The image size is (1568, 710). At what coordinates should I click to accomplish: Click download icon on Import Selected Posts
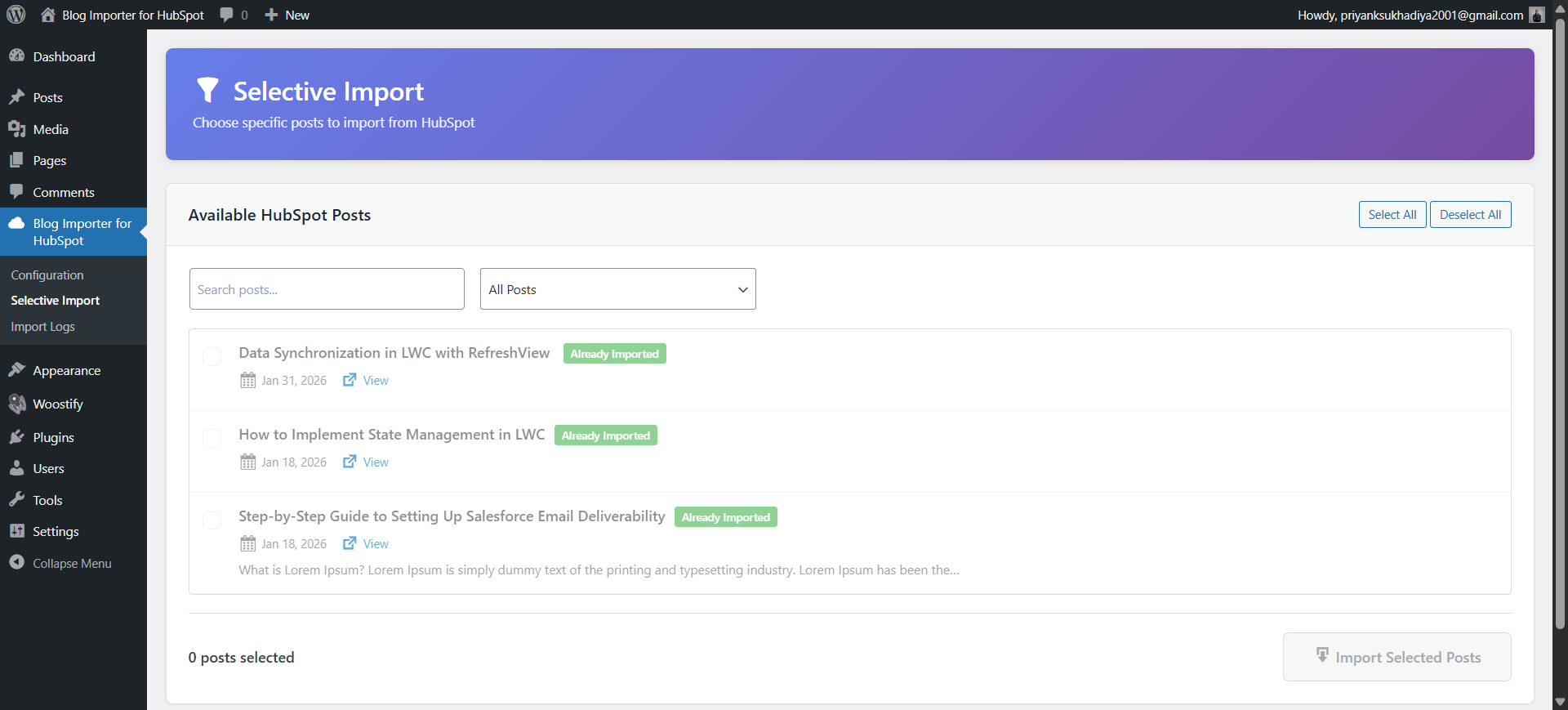point(1322,655)
